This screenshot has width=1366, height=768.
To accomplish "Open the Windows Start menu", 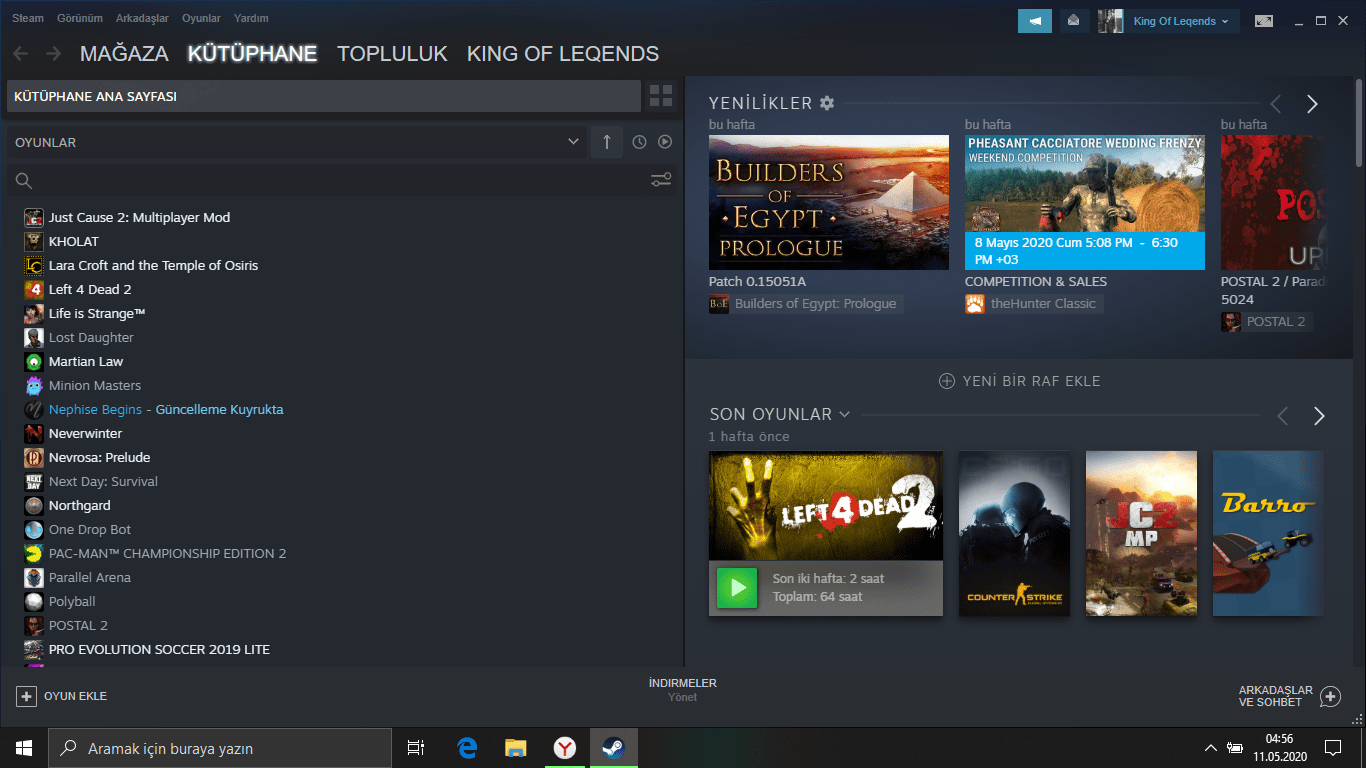I will (x=24, y=748).
